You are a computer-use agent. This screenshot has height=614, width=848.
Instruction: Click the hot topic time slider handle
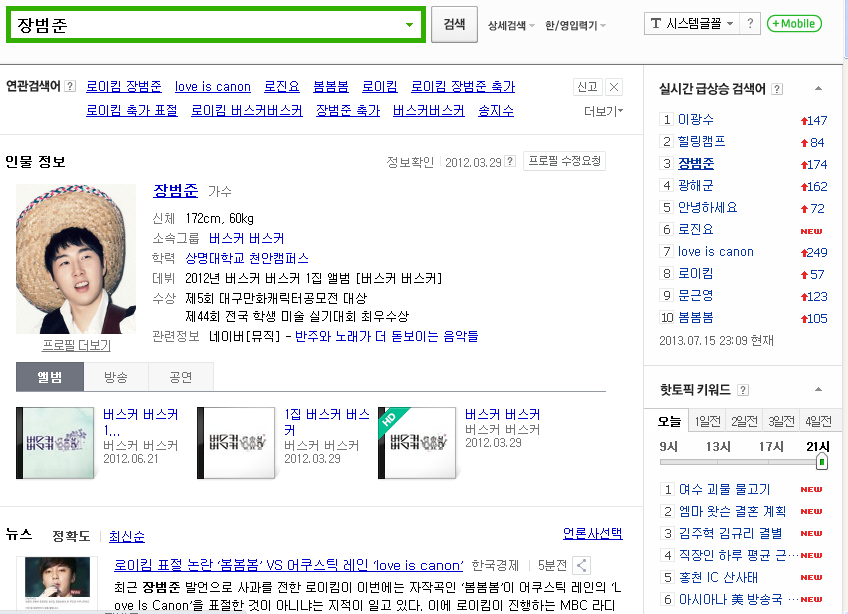tap(822, 462)
